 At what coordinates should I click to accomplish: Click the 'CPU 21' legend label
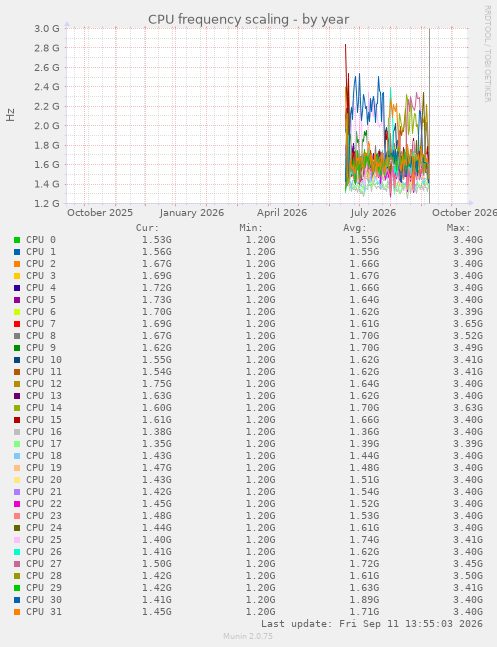44,492
